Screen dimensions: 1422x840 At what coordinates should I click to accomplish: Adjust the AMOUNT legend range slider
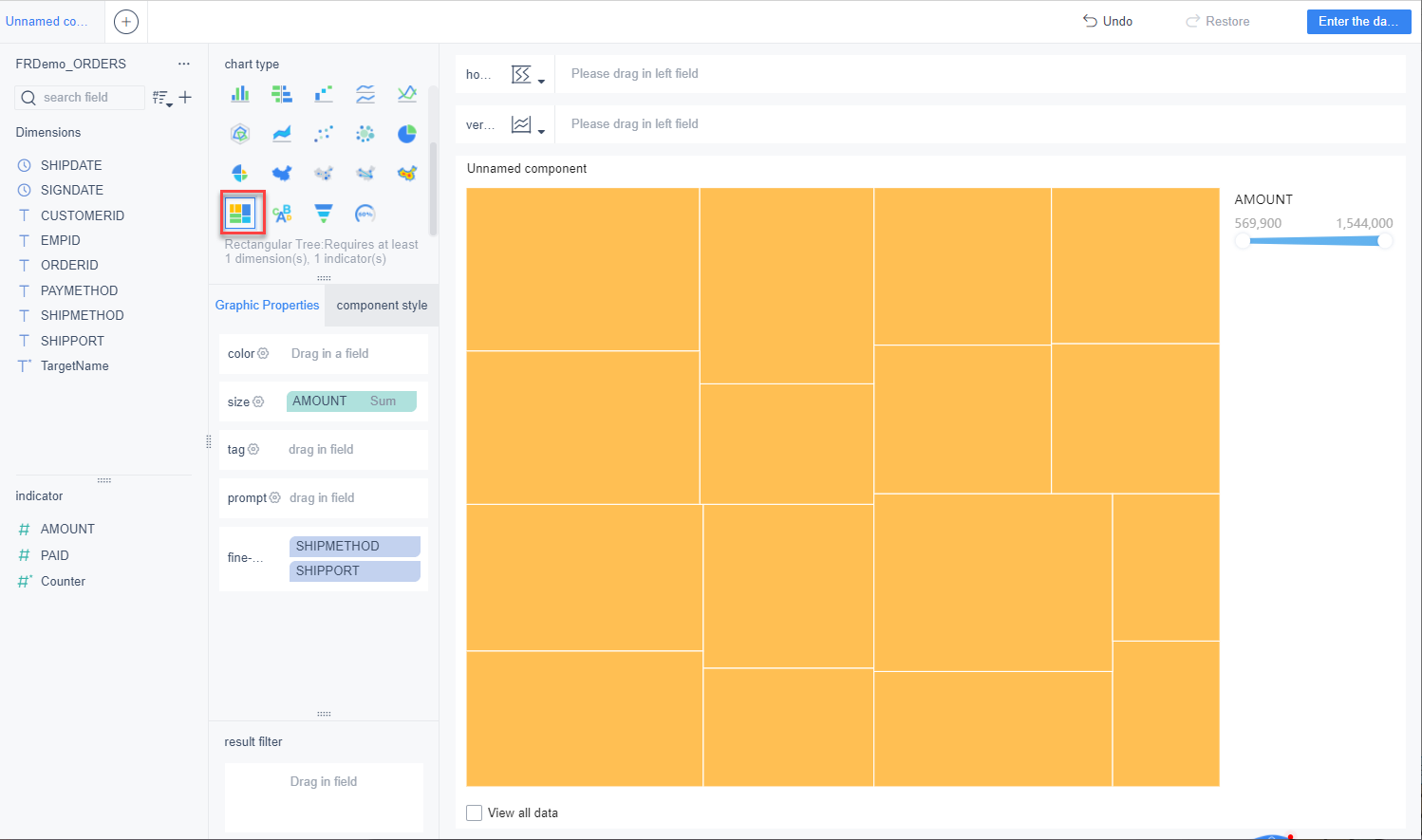point(1314,240)
